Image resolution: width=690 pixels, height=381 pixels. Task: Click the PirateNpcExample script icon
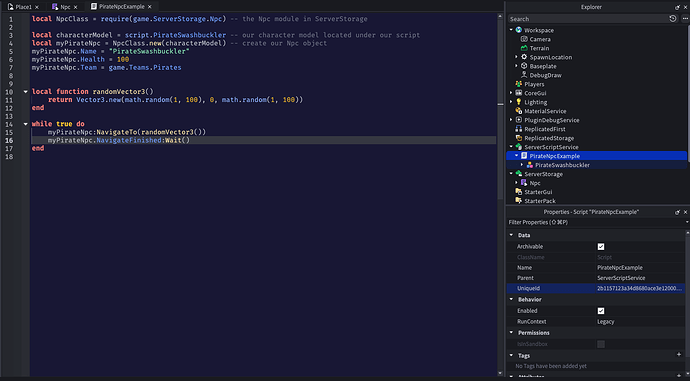(524, 156)
